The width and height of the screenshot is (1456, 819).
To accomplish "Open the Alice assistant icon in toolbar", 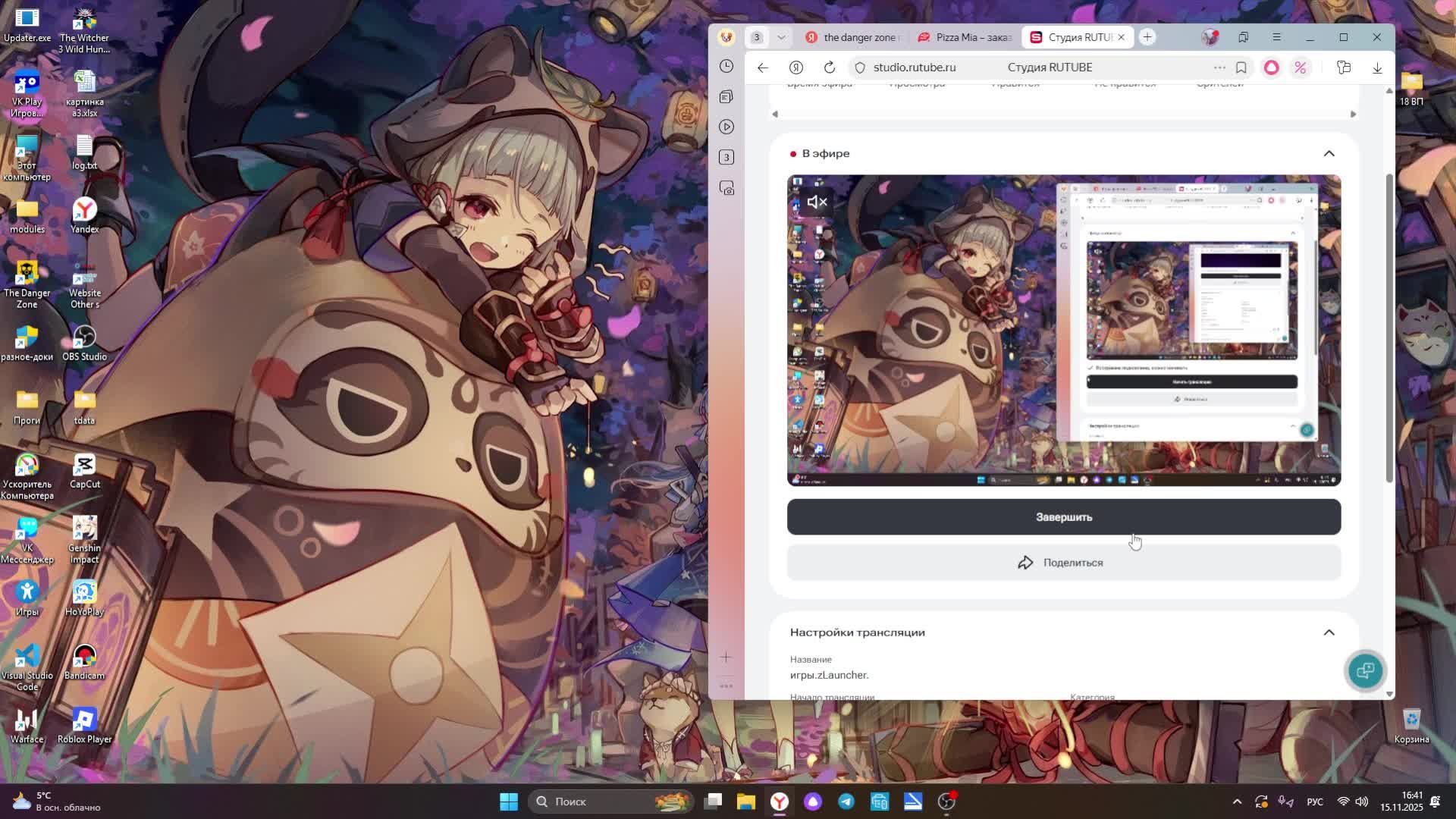I will click(x=1271, y=67).
